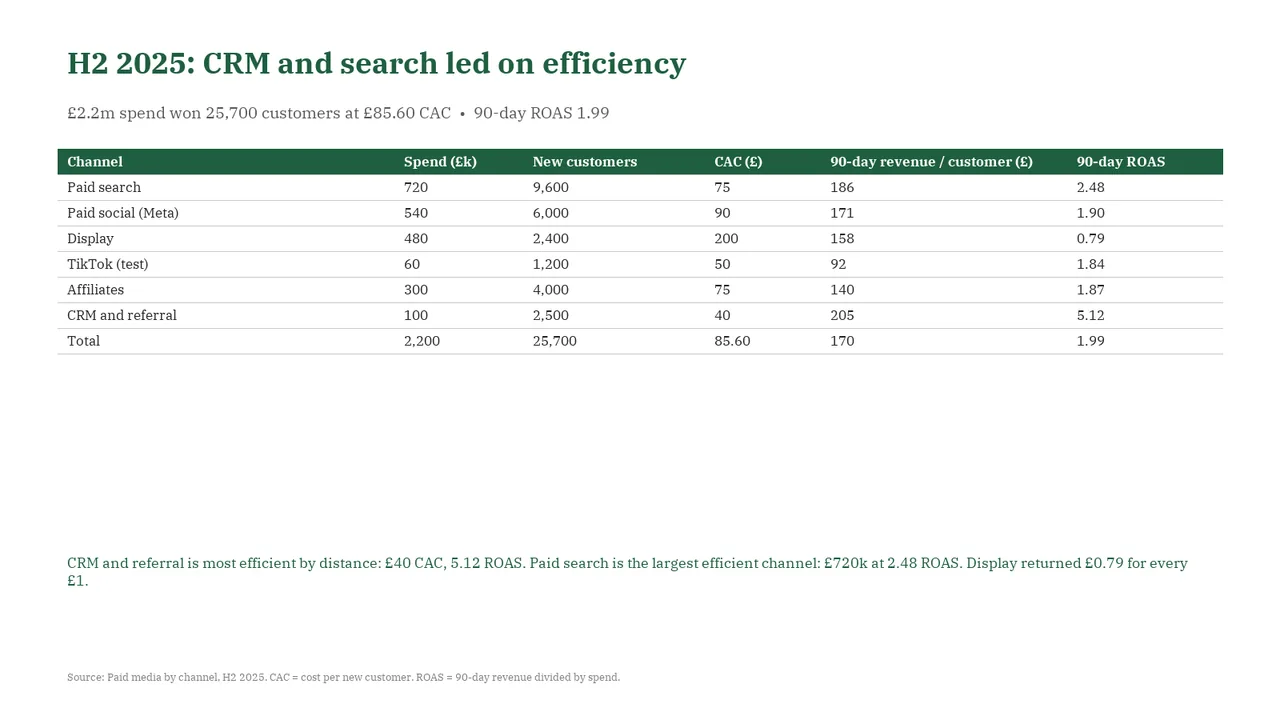Click the slide title about CRM and search
This screenshot has height=720, width=1280.
tap(376, 63)
